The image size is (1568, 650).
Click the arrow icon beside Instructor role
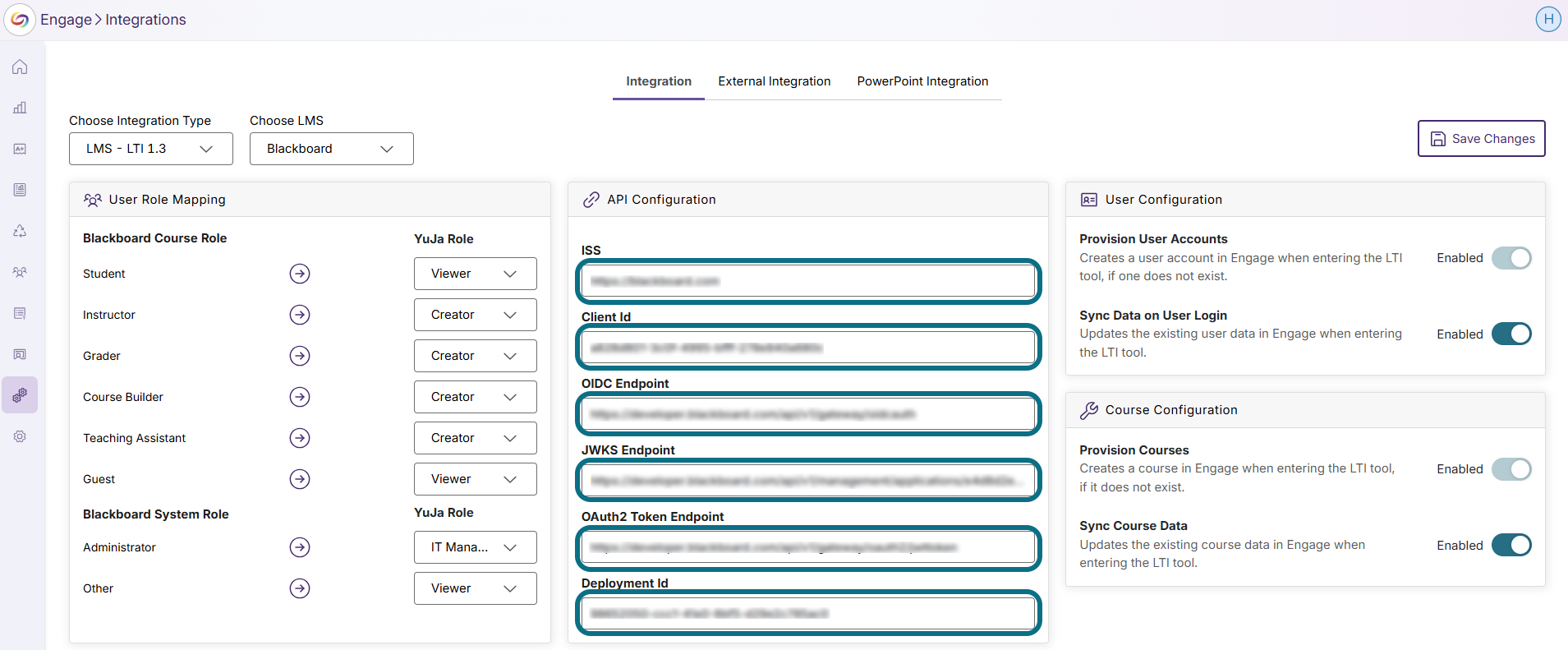coord(300,315)
